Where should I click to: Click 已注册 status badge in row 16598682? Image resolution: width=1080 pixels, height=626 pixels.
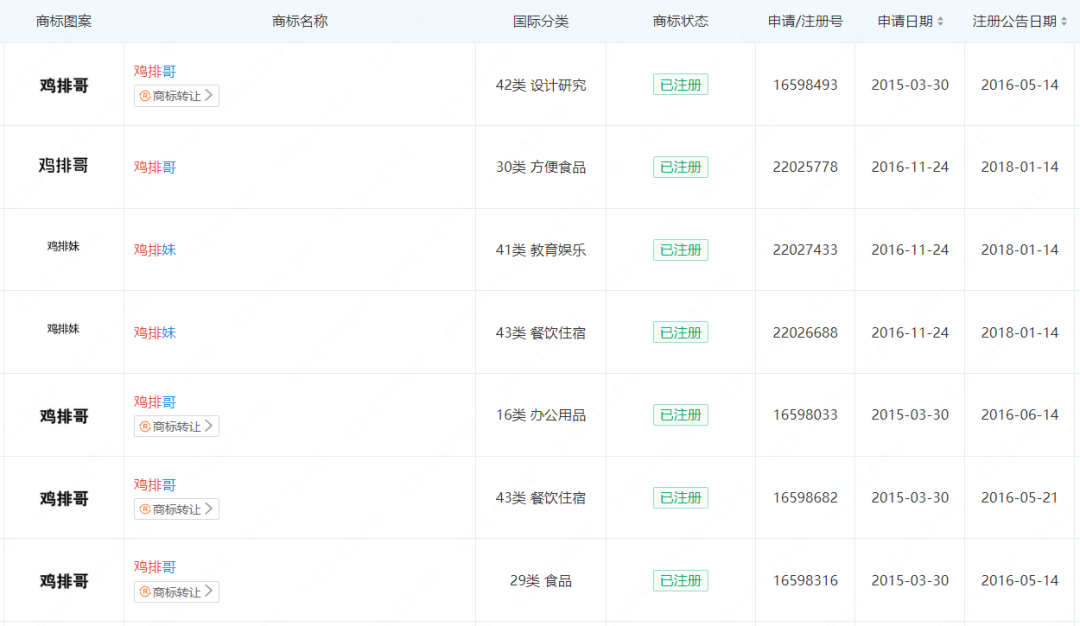(681, 497)
